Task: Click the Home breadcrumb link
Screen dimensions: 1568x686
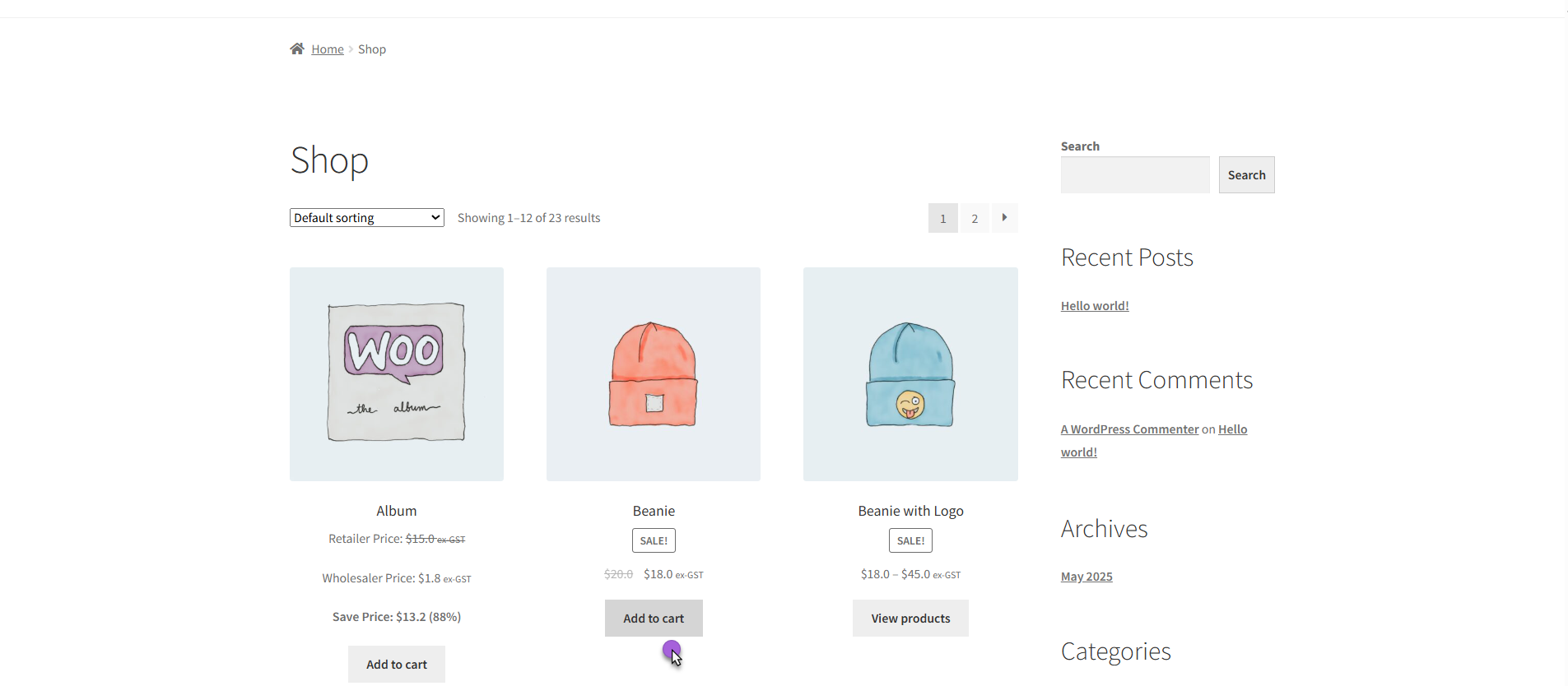Action: (328, 49)
